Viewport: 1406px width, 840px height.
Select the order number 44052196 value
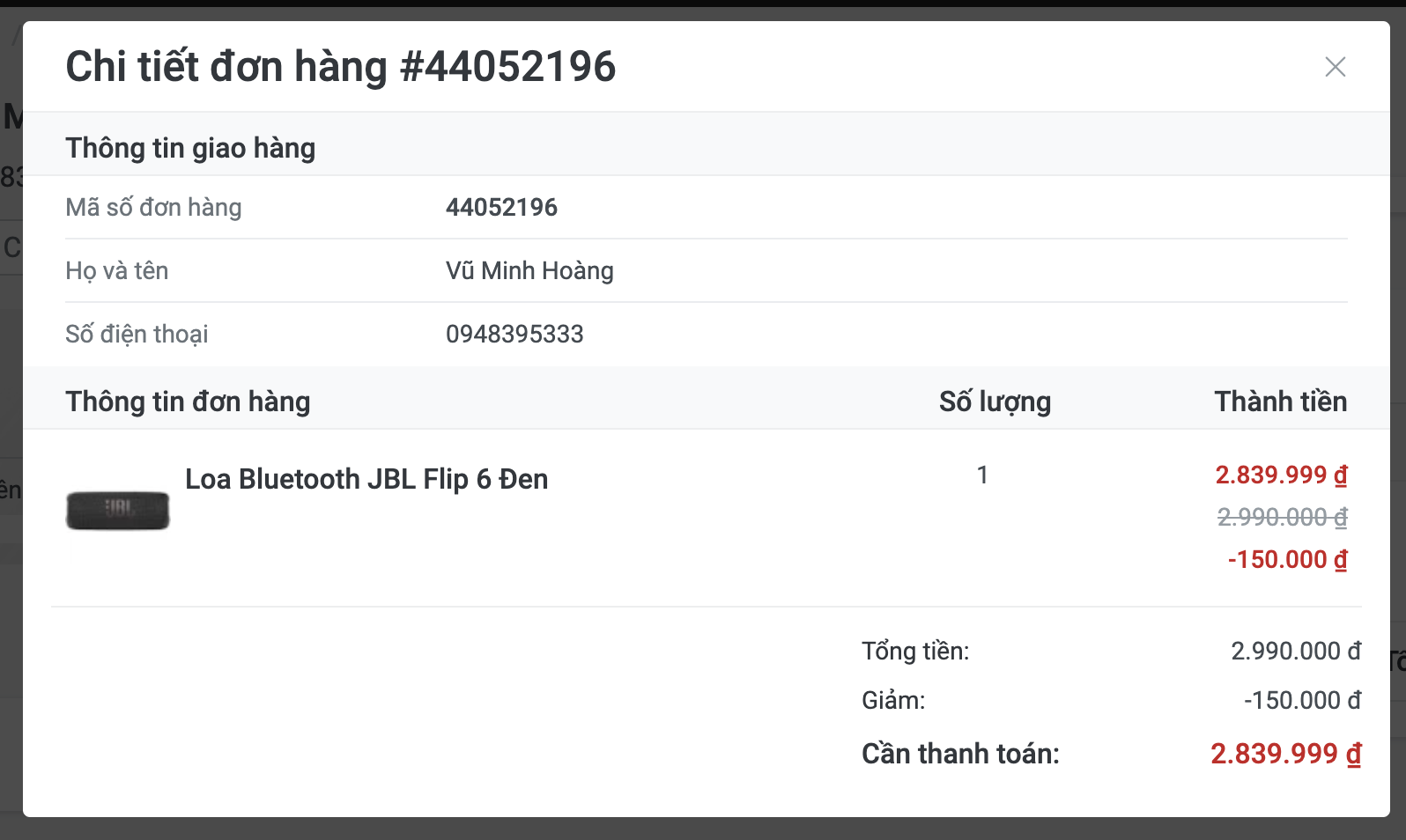pos(501,208)
